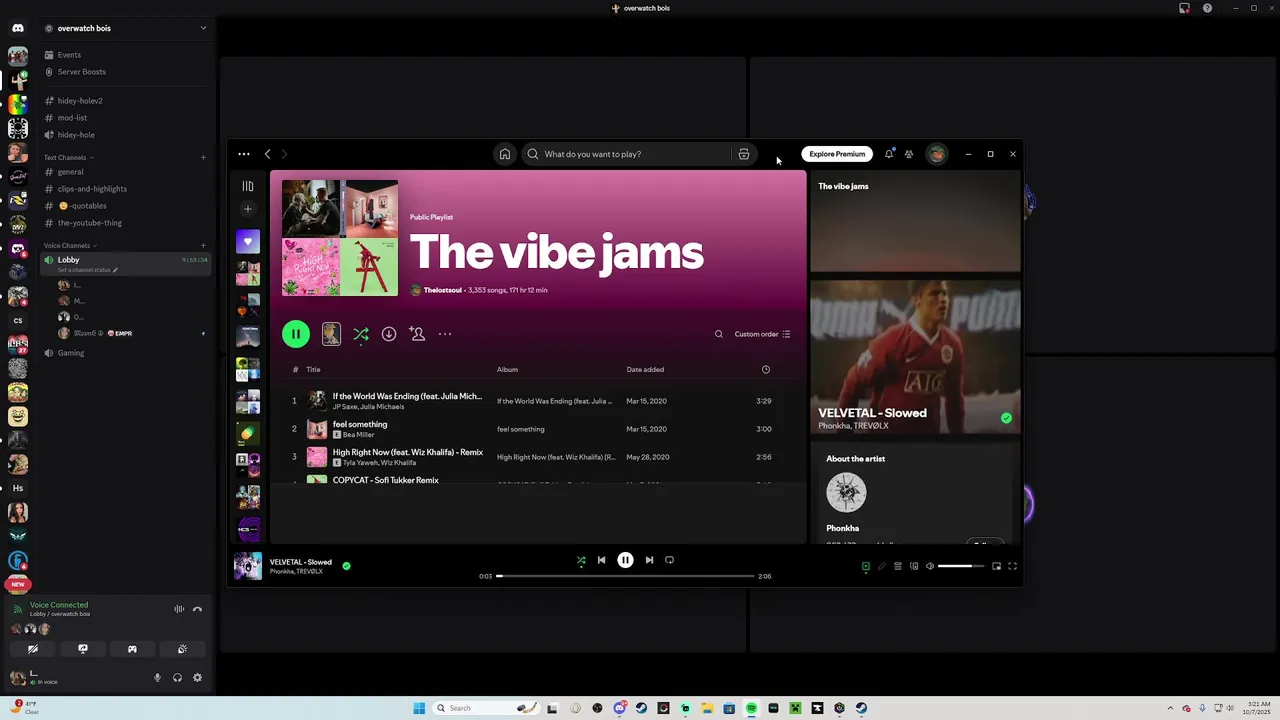Disconnect from the Discord voice call
This screenshot has height=720, width=1280.
197,609
